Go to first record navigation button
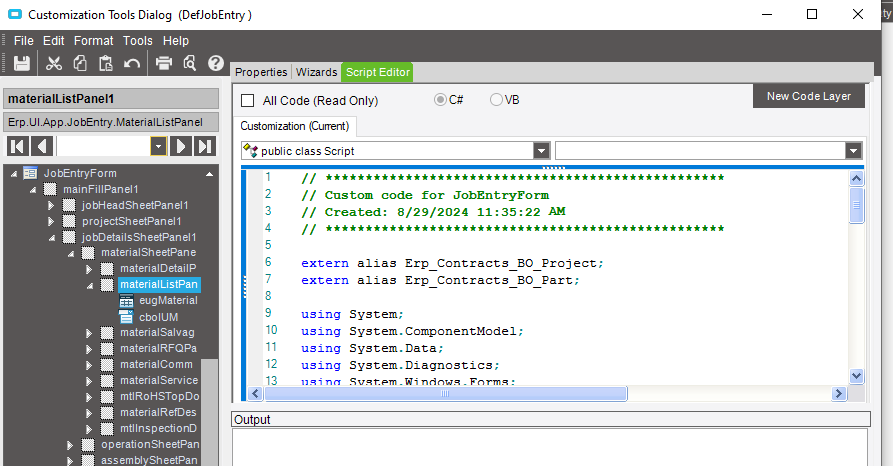This screenshot has width=893, height=466. [18, 146]
